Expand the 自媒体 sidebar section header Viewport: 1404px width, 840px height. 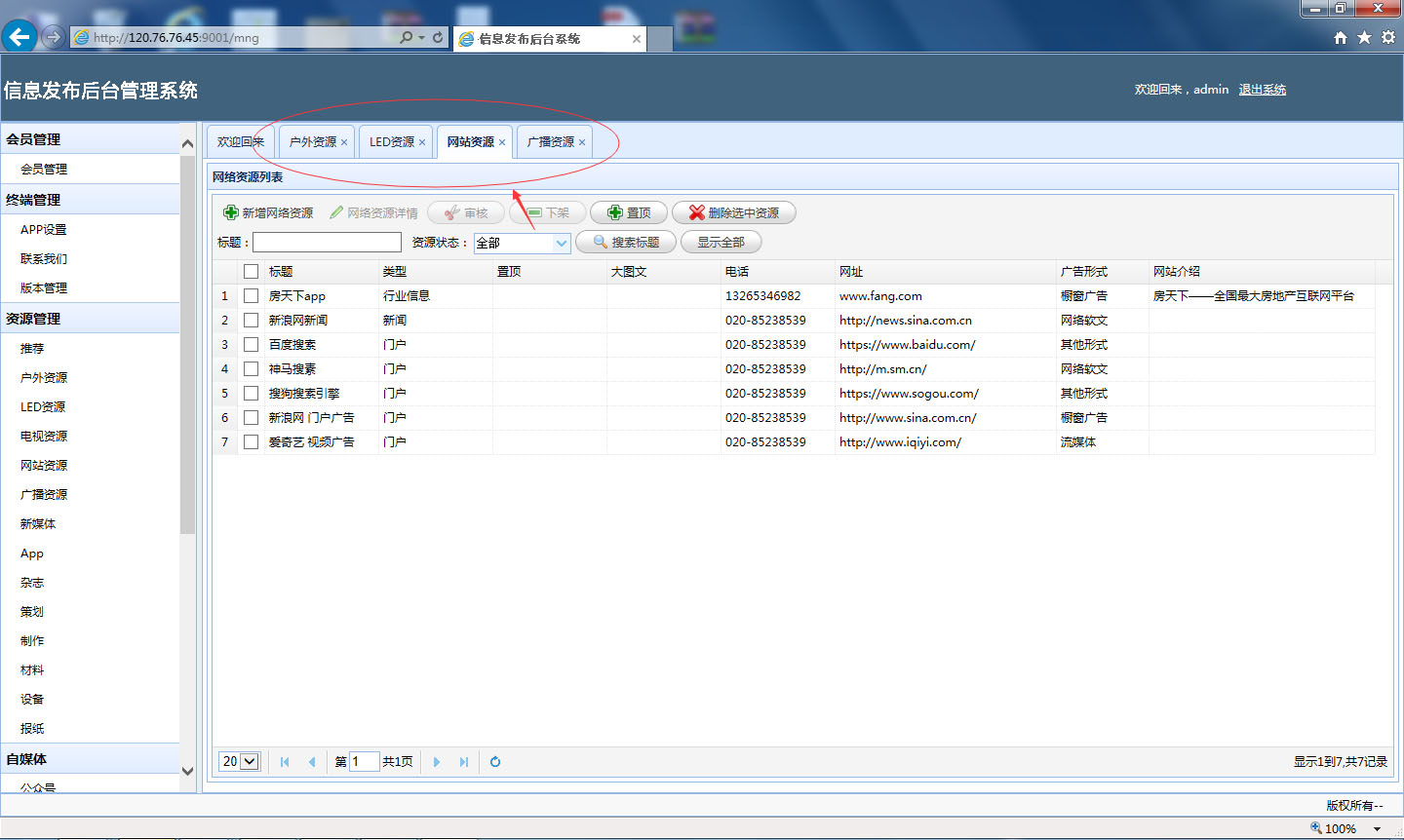(90, 759)
